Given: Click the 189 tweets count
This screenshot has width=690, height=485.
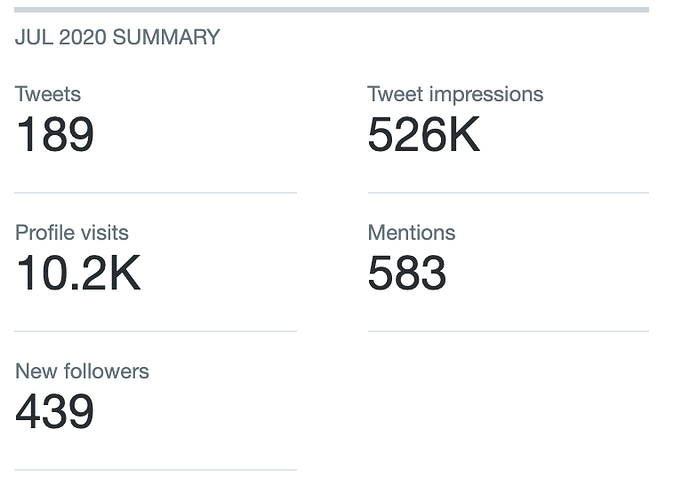Looking at the screenshot, I should pos(55,135).
